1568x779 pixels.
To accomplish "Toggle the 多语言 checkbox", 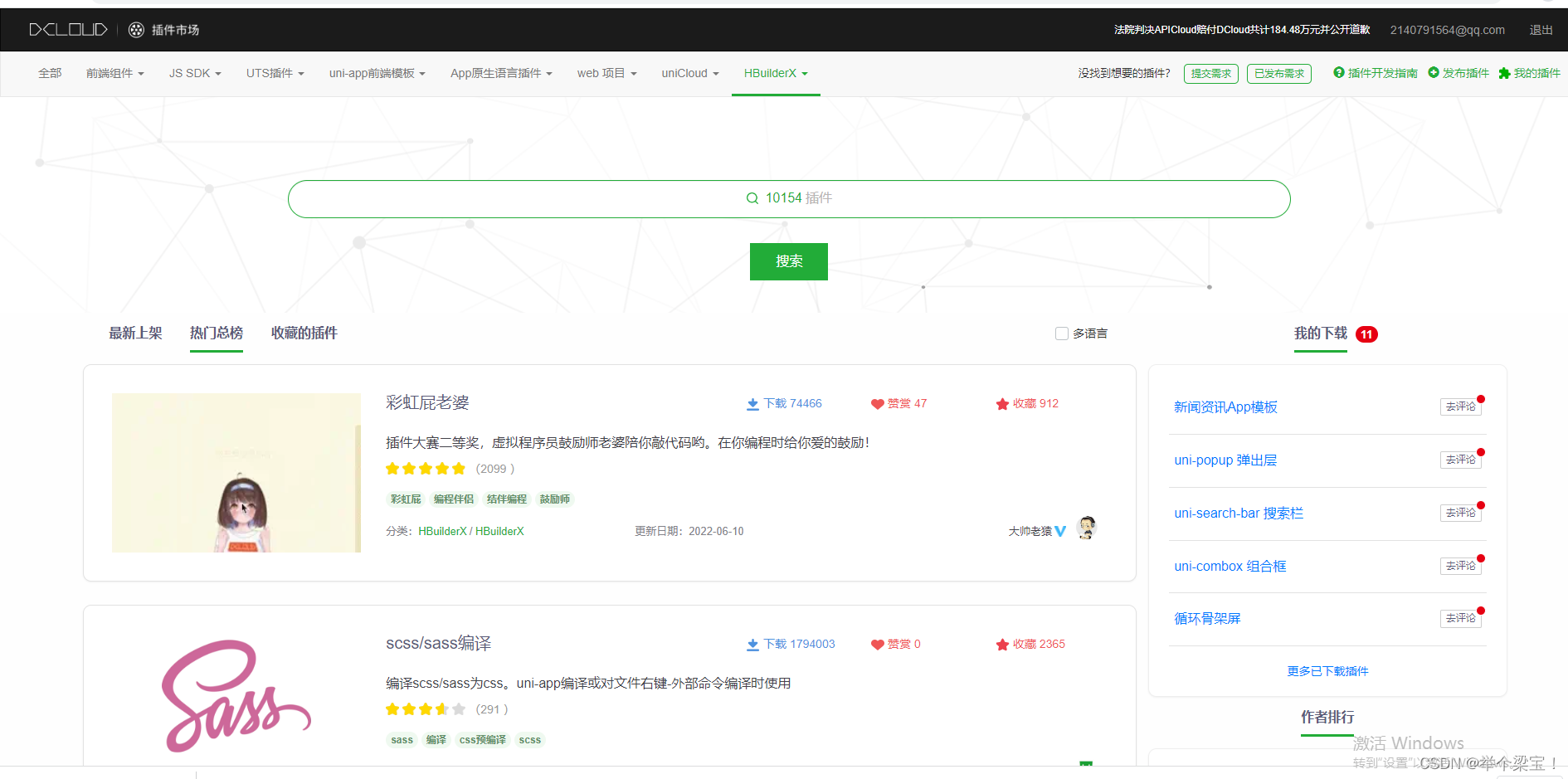I will click(1061, 334).
